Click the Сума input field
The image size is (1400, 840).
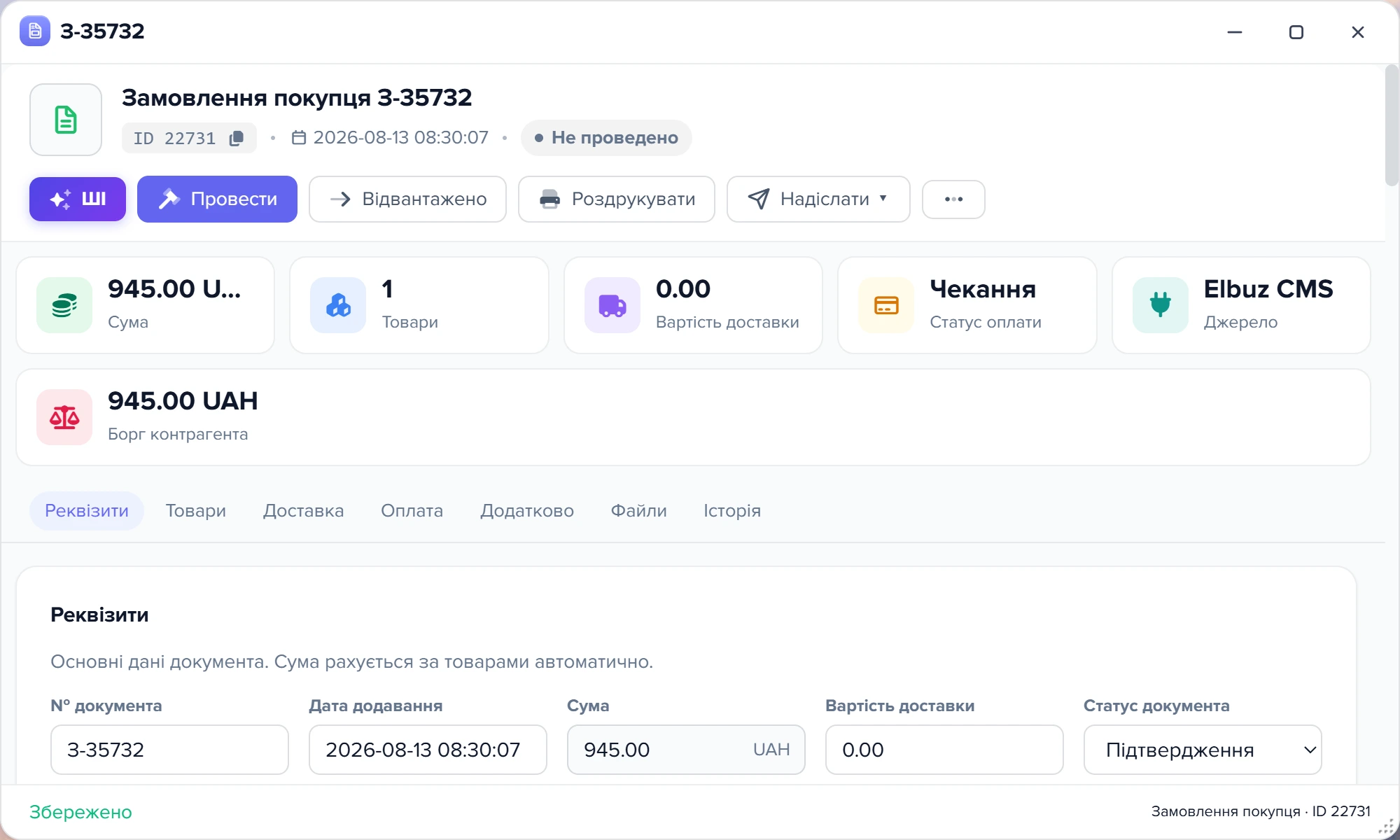[x=686, y=750]
